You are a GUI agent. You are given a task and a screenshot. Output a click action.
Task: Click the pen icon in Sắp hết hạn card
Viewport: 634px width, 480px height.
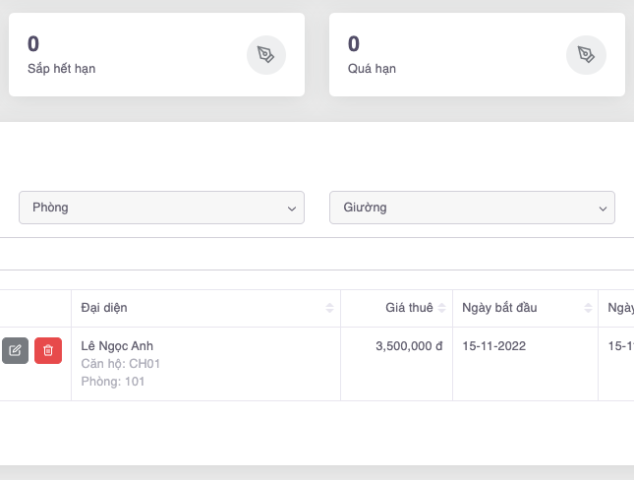(266, 55)
